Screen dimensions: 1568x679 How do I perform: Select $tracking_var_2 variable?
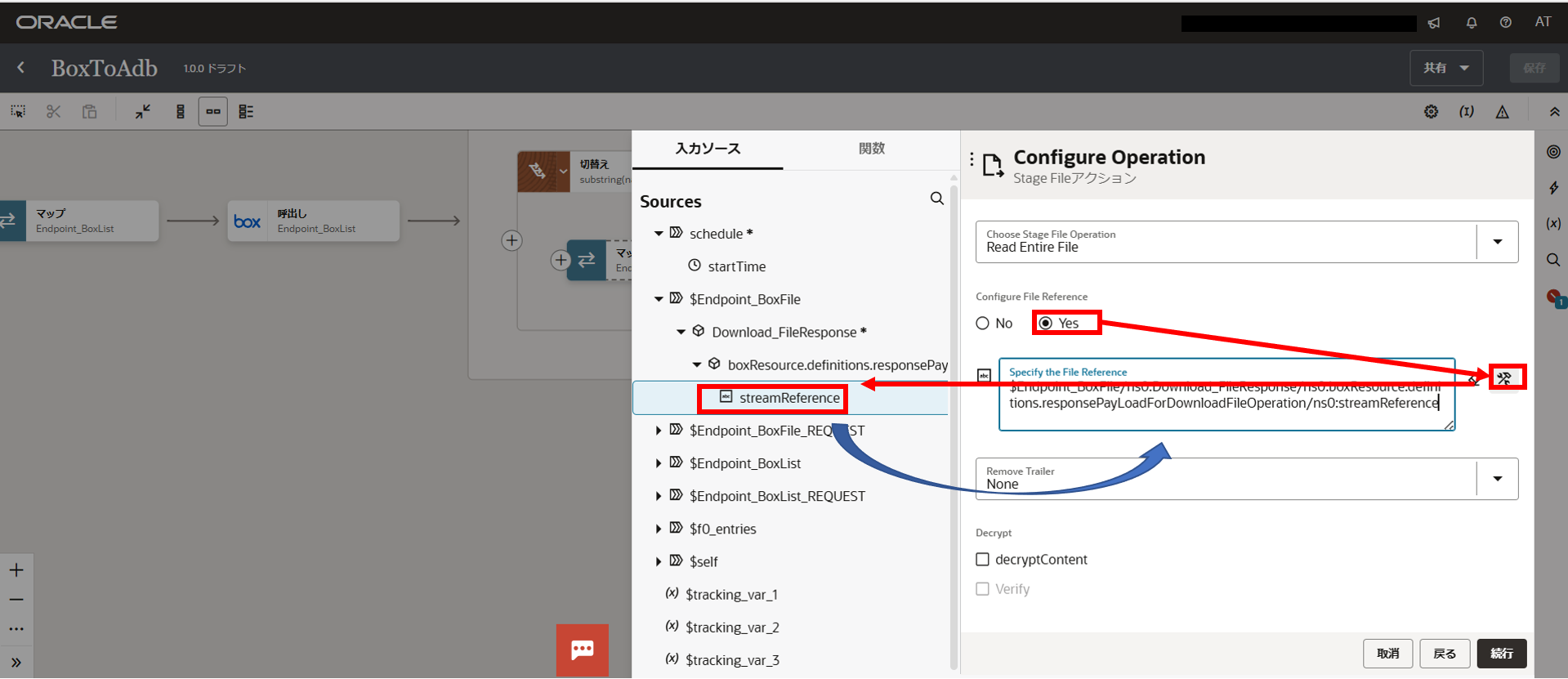(x=732, y=627)
